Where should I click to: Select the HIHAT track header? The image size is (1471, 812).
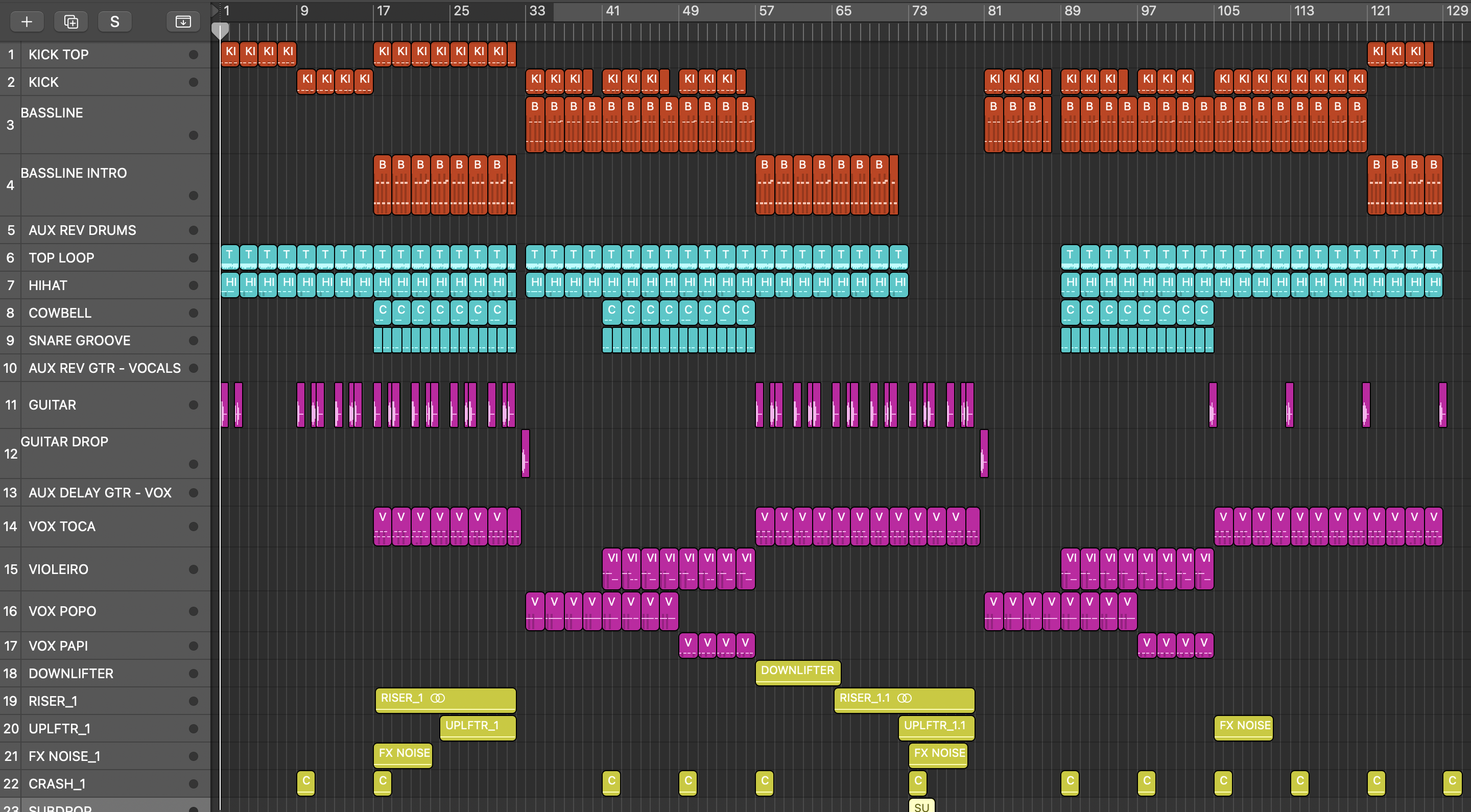point(86,285)
